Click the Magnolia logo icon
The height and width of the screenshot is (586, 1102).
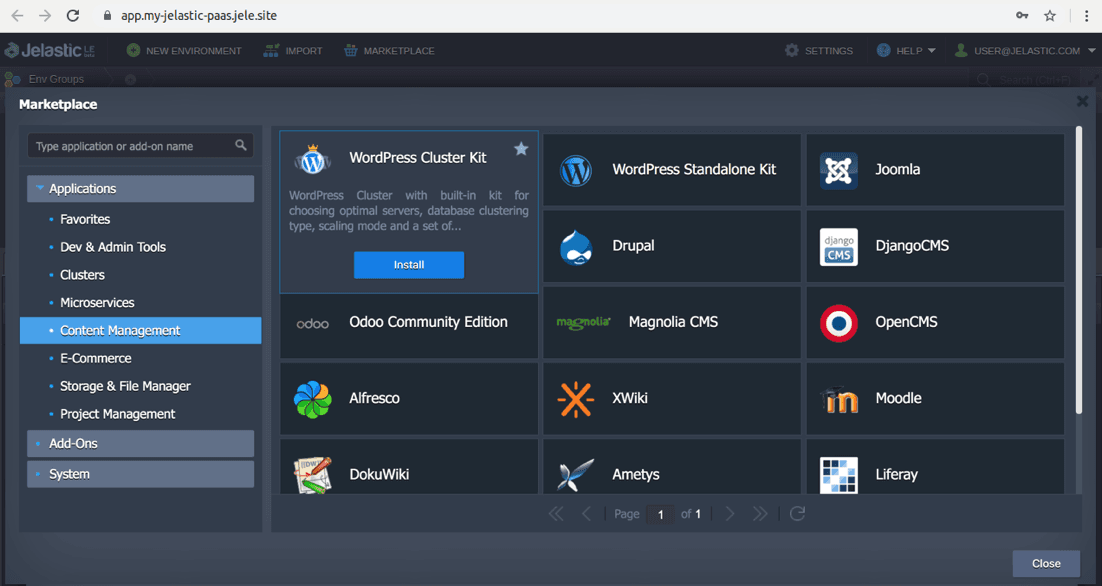coord(583,323)
